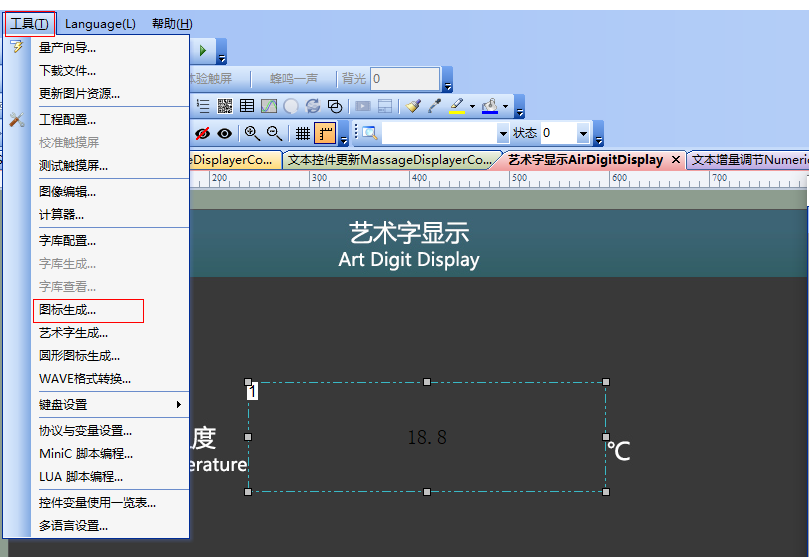The height and width of the screenshot is (557, 809).
Task: Close the 艺术字显示AirDigitDisplay tab
Action: click(x=676, y=160)
